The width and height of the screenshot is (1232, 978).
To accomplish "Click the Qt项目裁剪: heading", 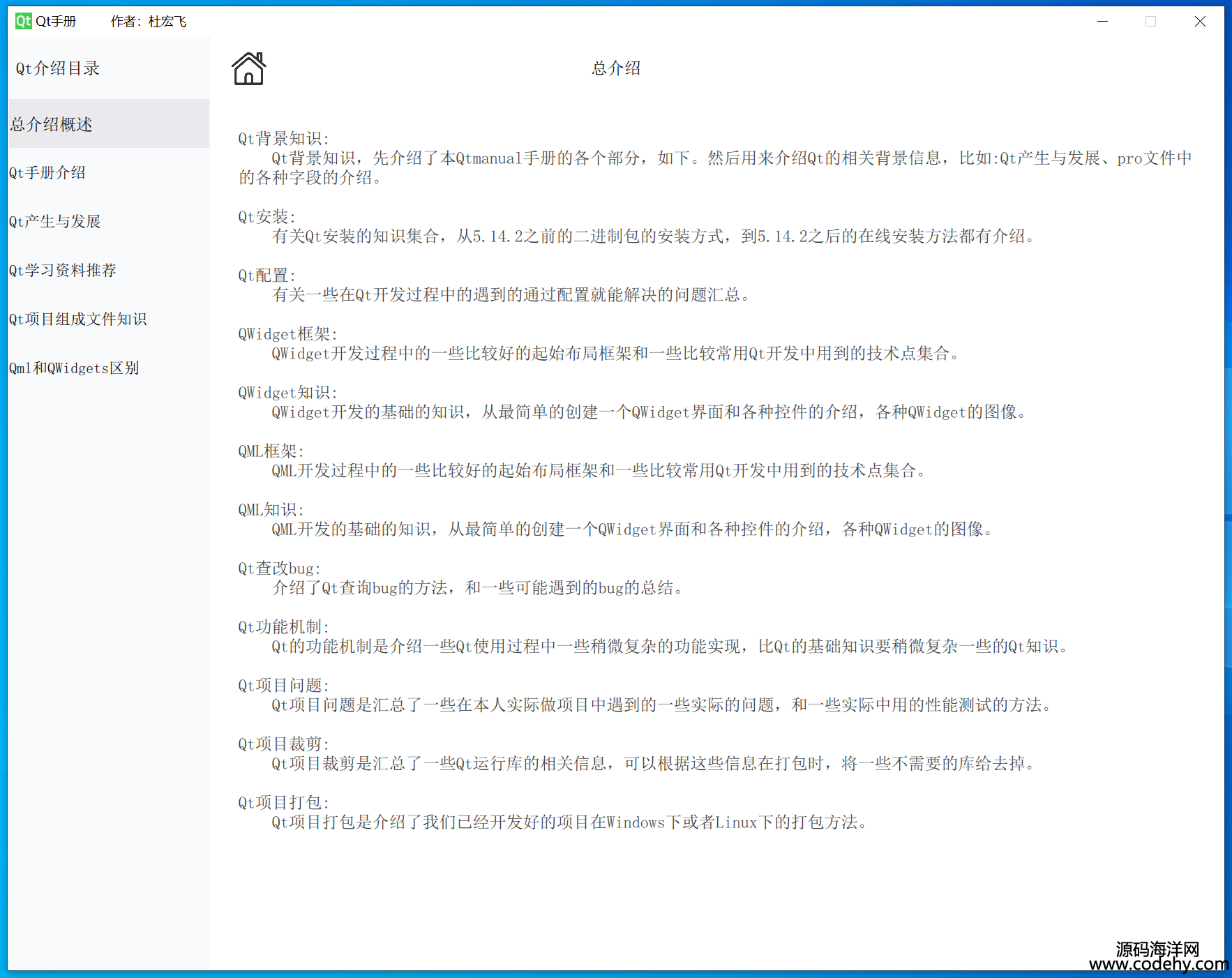I will pos(283,744).
